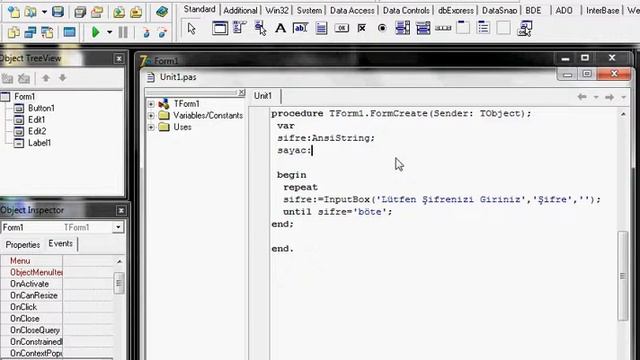640x360 pixels.
Task: Open the forward history dropdown in editor
Action: pyautogui.click(x=623, y=97)
